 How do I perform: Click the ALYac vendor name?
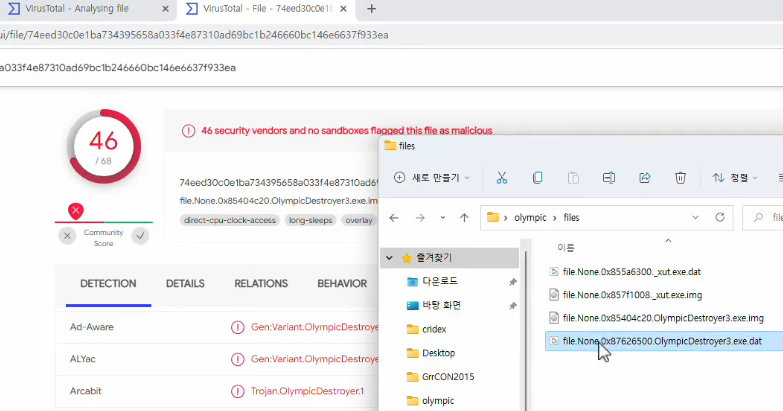click(x=83, y=359)
